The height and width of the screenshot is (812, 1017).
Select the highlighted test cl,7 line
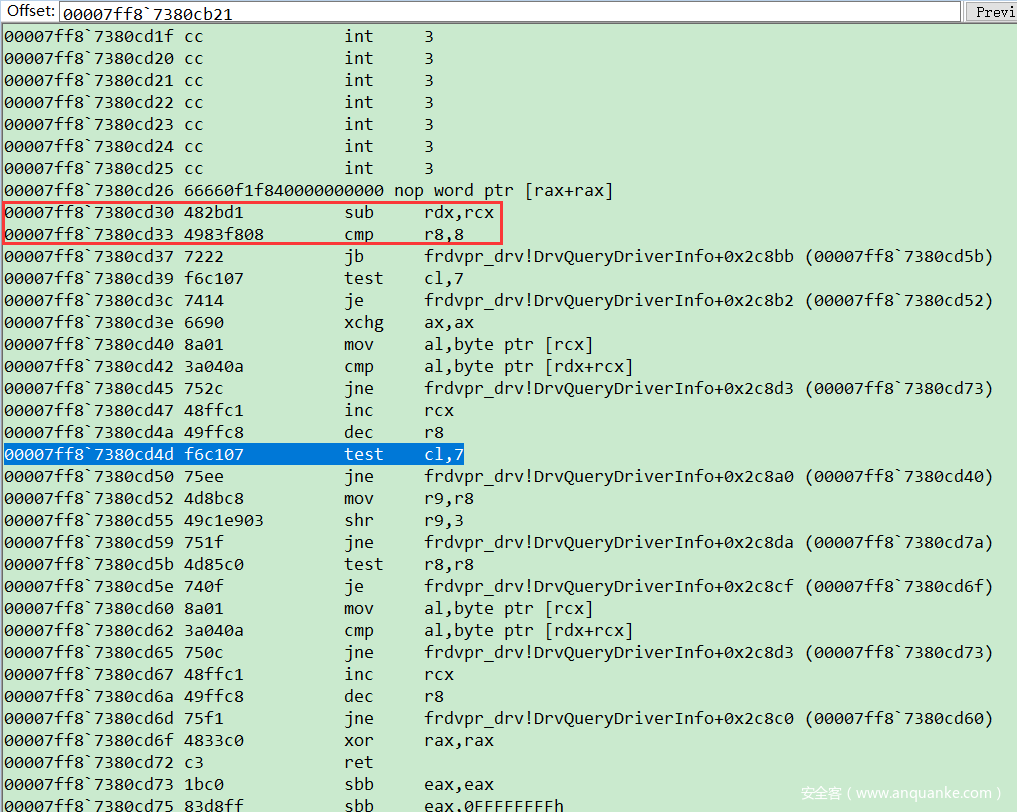click(x=234, y=455)
